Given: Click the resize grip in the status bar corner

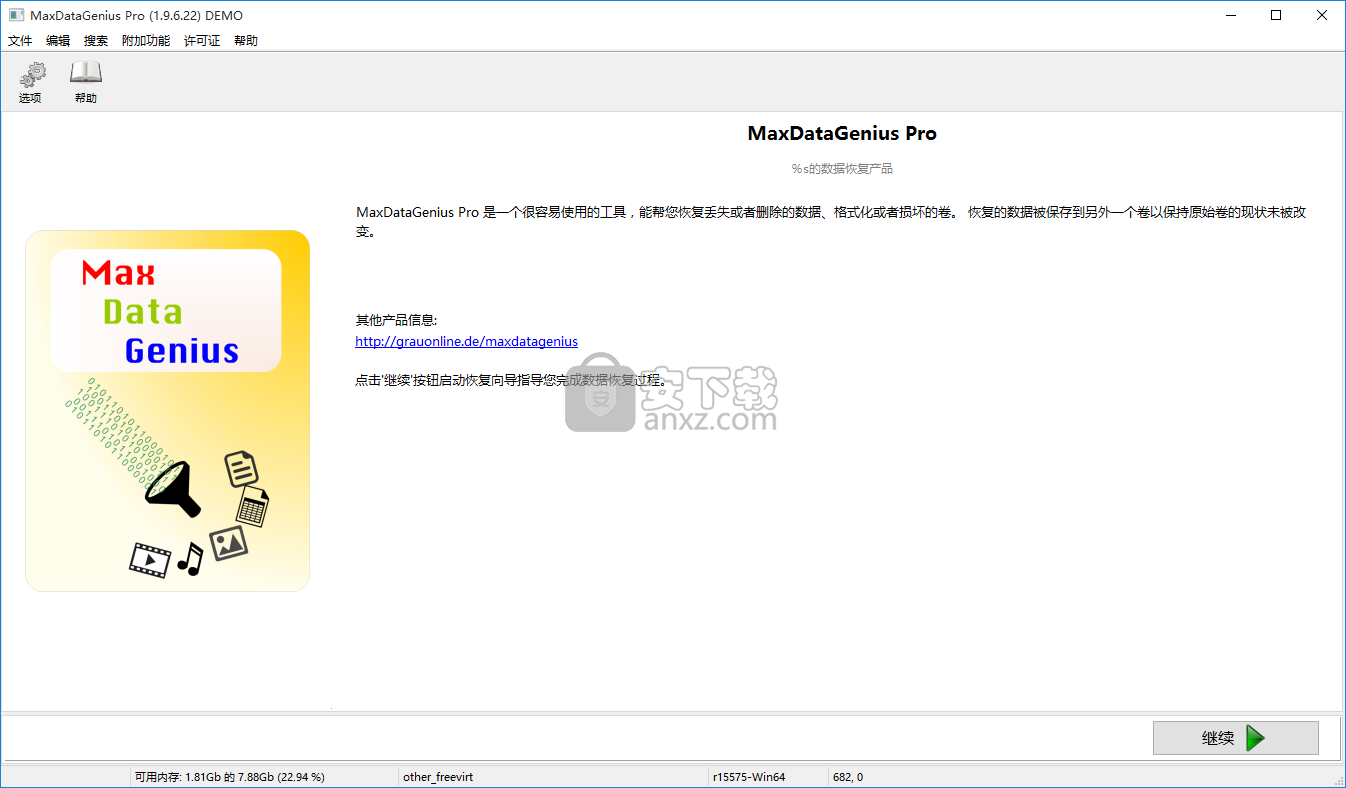Looking at the screenshot, I should click(x=1337, y=779).
